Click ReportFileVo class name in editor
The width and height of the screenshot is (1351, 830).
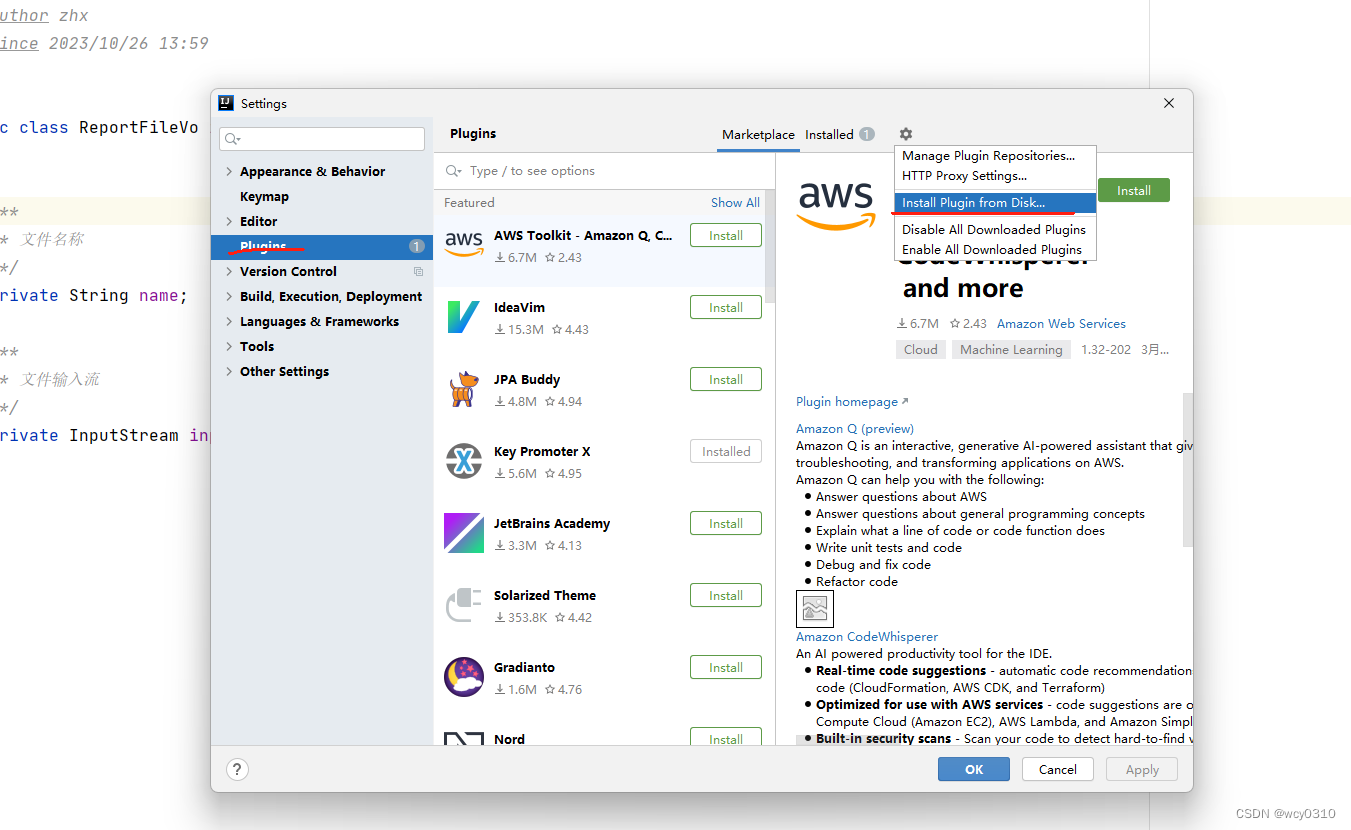click(139, 127)
